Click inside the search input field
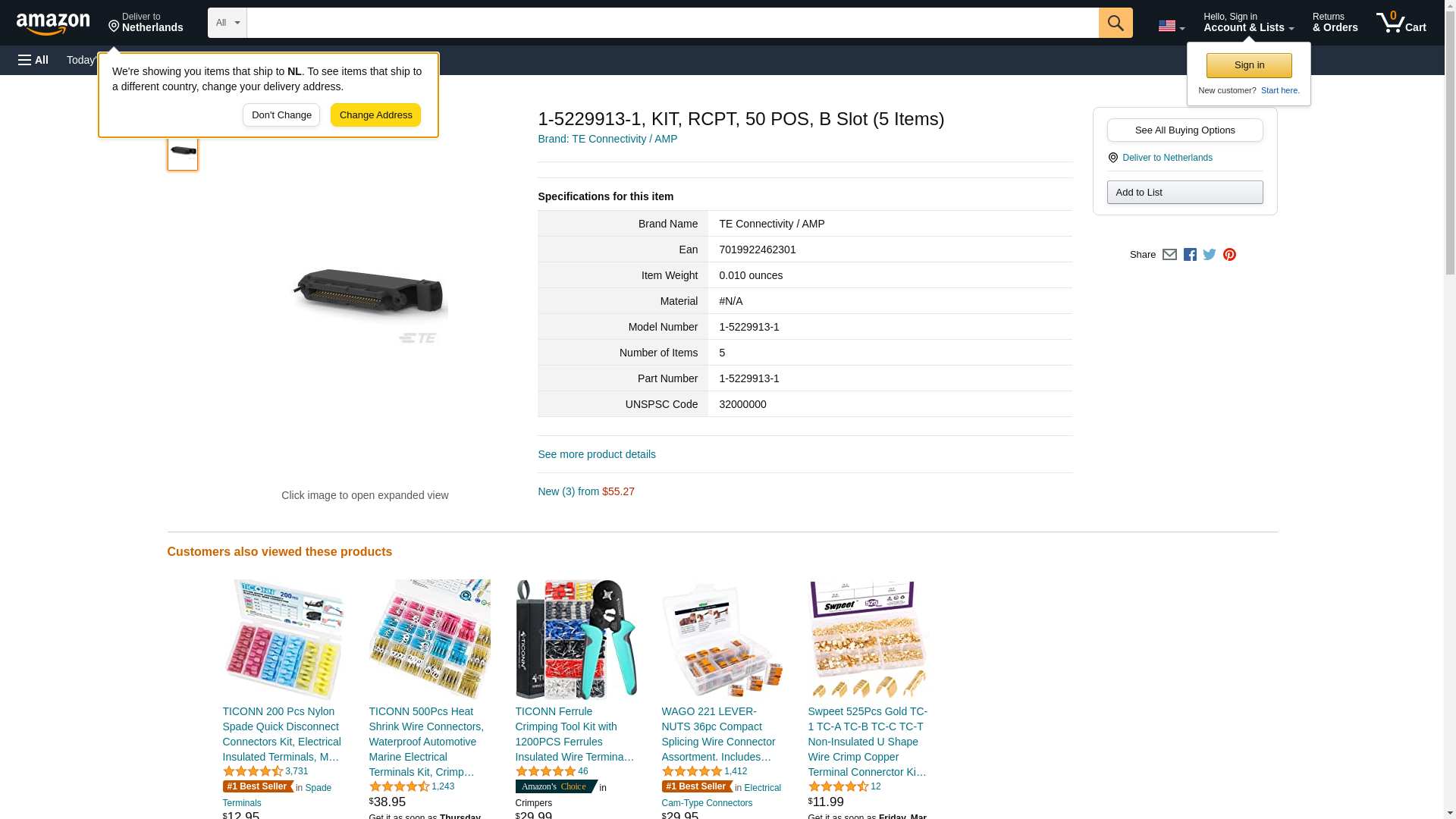This screenshot has width=1456, height=819. click(x=673, y=23)
